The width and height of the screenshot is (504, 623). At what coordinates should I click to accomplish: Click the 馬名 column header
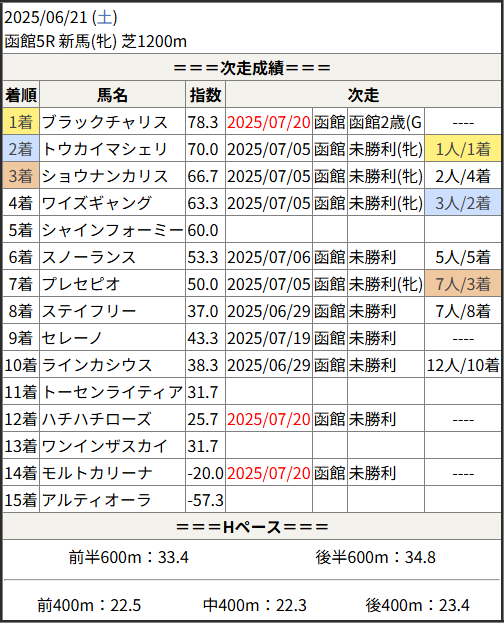coord(112,95)
